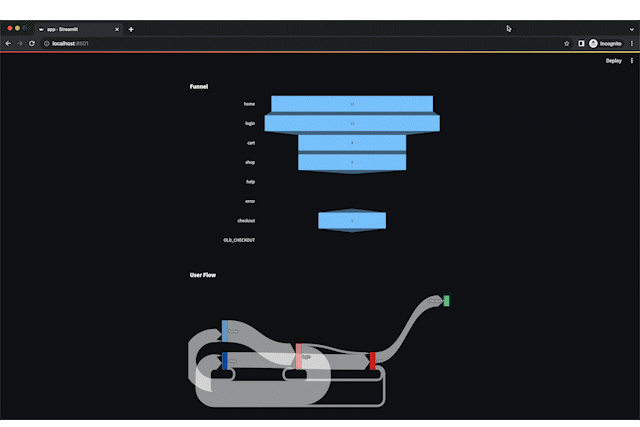Viewport: 640px width, 427px height.
Task: Click the green Sankey node
Action: pos(446,301)
